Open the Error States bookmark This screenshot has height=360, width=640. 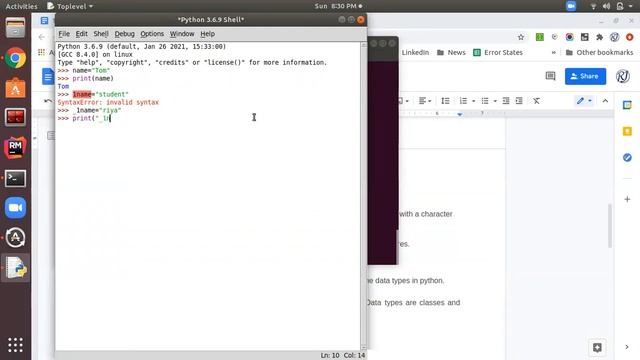[x=498, y=52]
